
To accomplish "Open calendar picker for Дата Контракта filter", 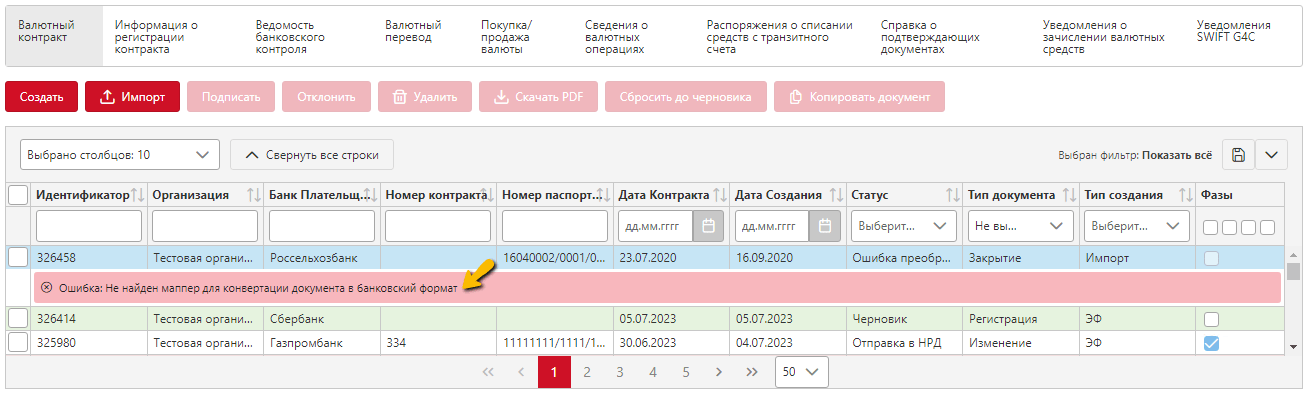I will coord(708,225).
